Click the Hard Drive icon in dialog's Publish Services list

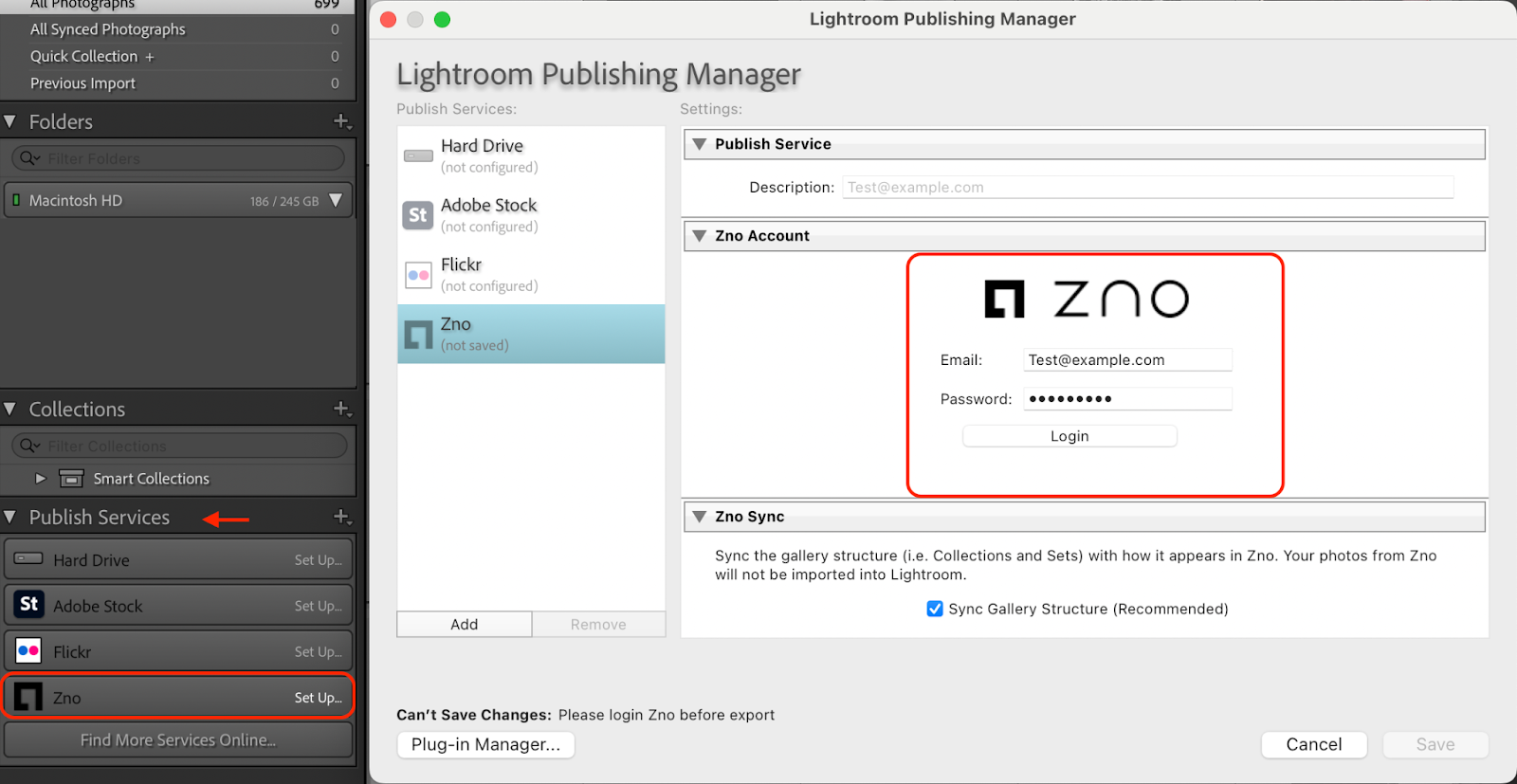point(418,155)
